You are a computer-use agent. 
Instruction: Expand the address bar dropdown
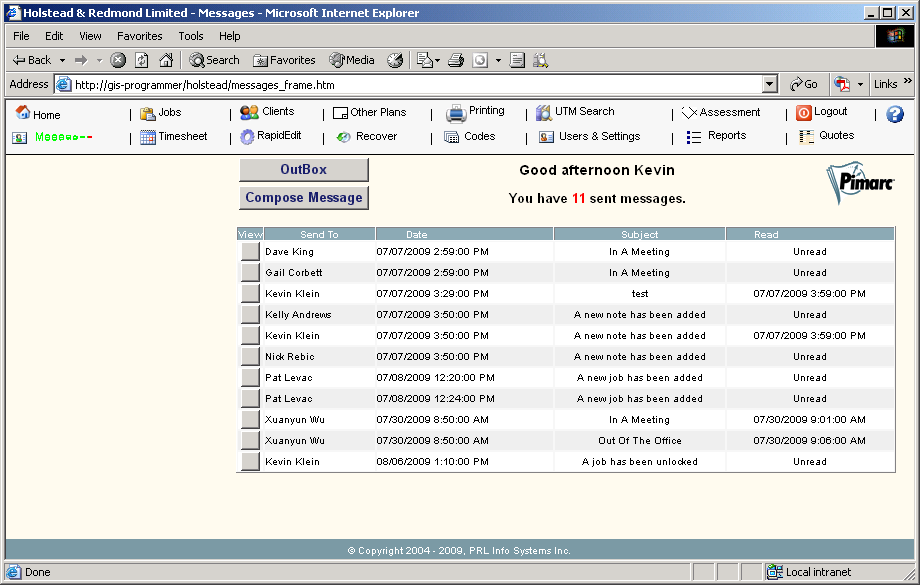[x=770, y=84]
